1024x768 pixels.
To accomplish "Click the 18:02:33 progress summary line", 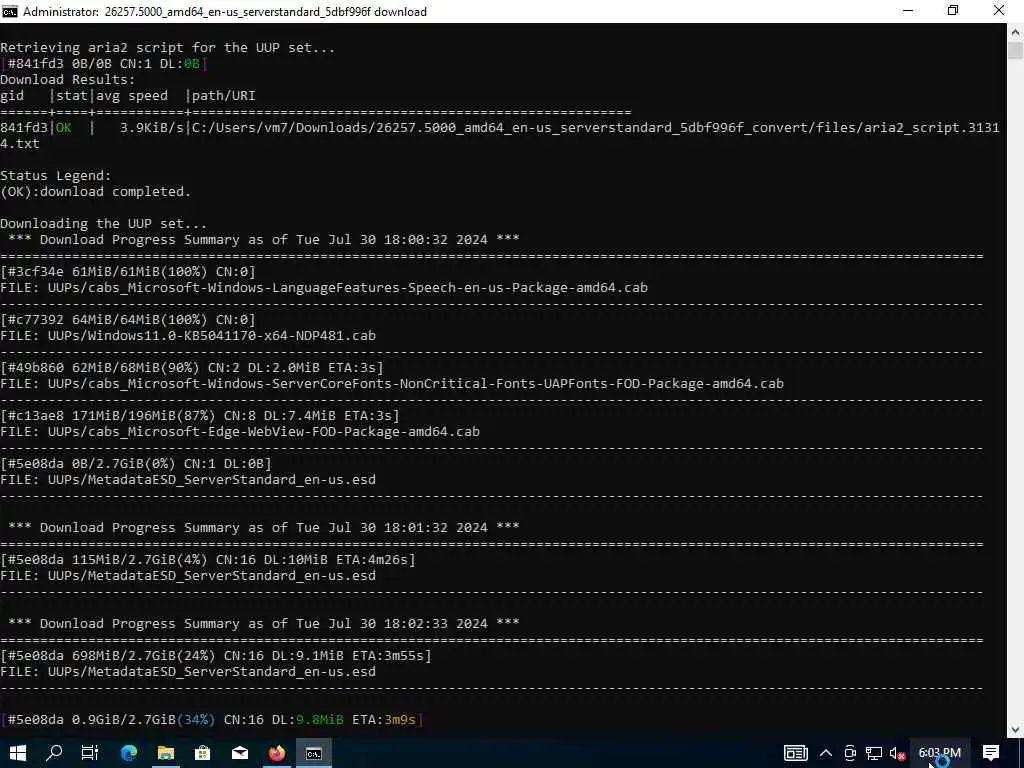I will click(x=264, y=624).
